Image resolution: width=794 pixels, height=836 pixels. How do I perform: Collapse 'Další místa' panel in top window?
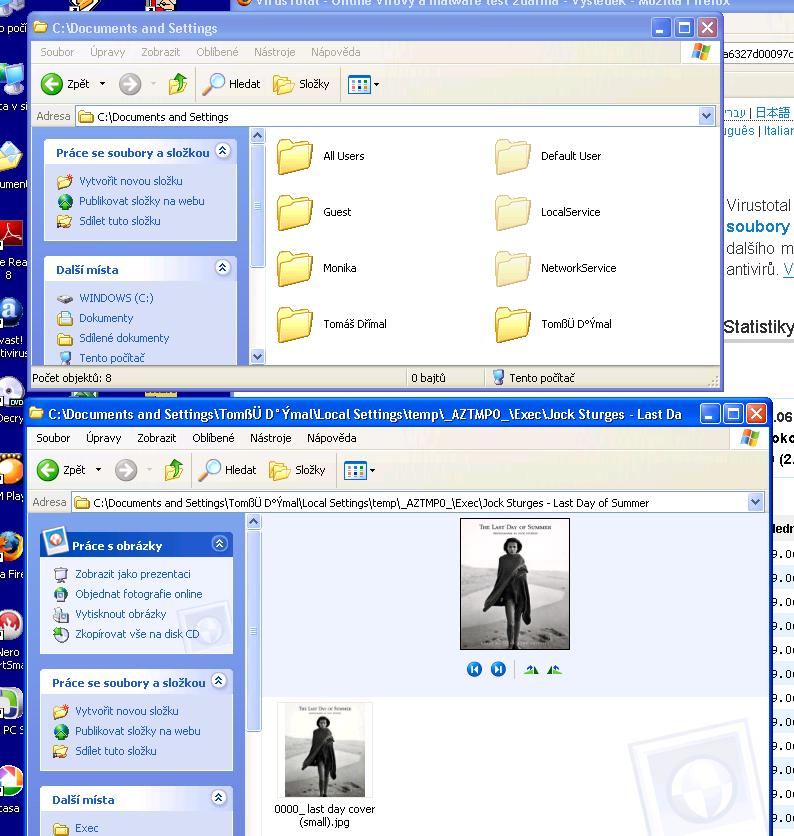pyautogui.click(x=222, y=268)
